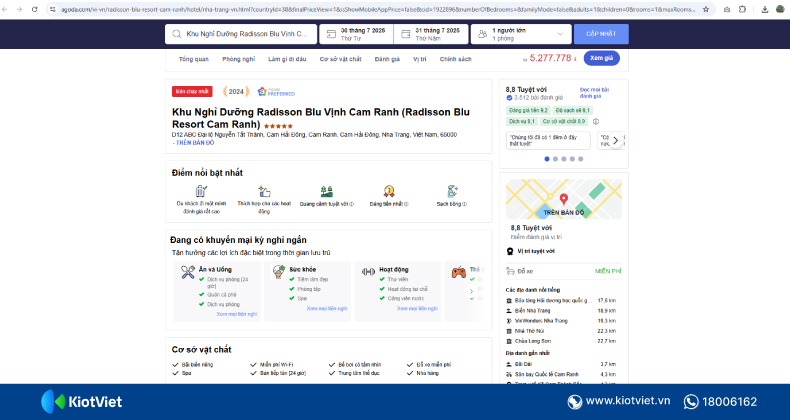Advance promotions carousel with arrow
The width and height of the screenshot is (790, 420).
[471, 292]
